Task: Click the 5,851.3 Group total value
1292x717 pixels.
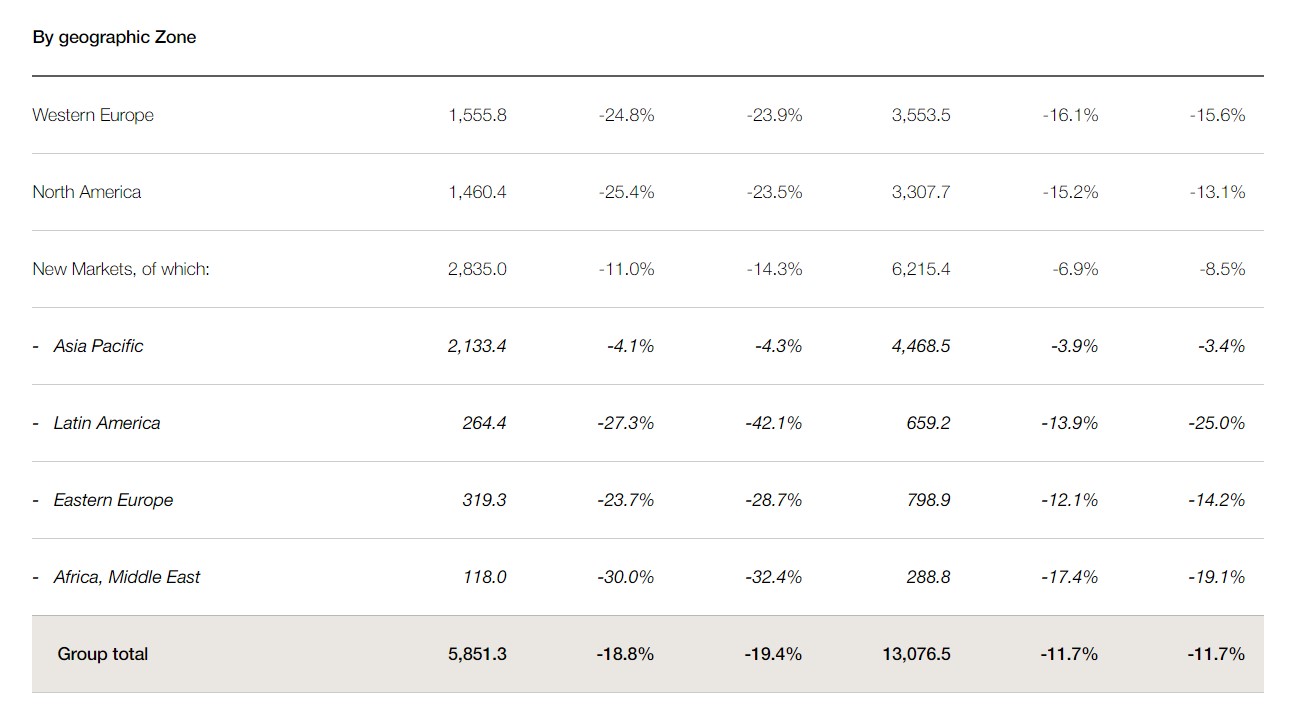Action: point(477,654)
